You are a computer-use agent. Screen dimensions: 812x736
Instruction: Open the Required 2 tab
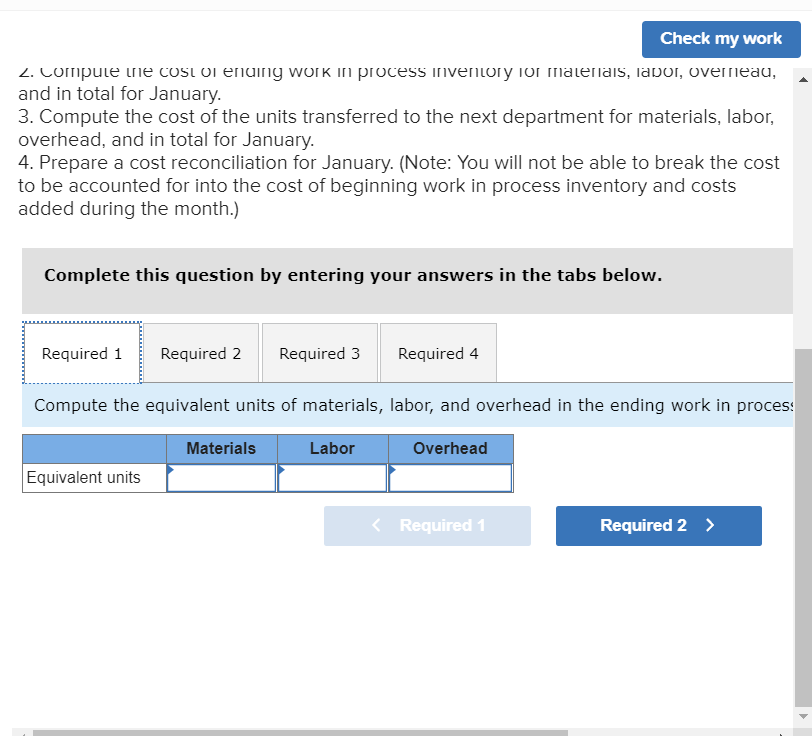[201, 353]
